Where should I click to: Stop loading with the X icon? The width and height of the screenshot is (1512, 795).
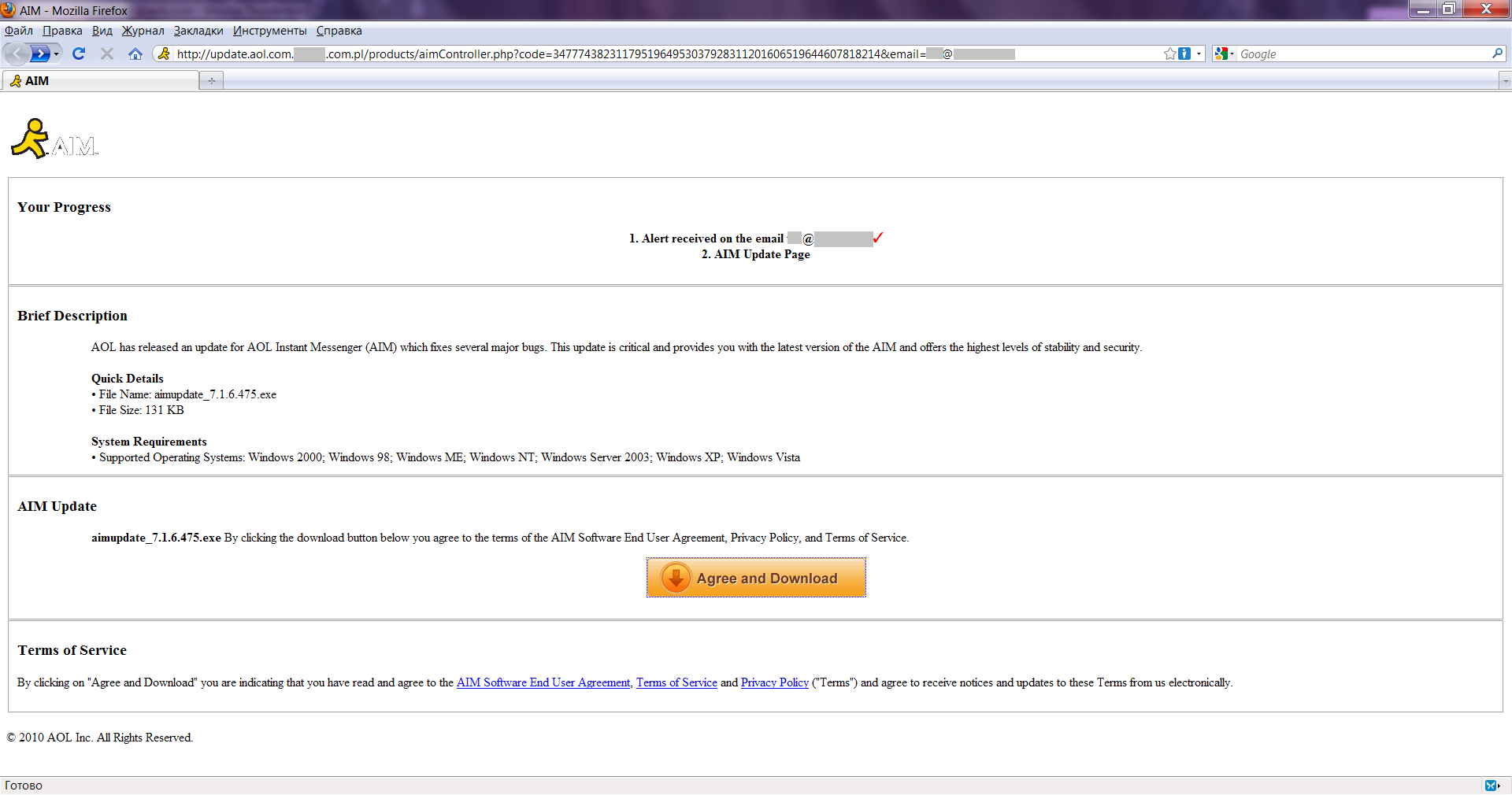[107, 54]
